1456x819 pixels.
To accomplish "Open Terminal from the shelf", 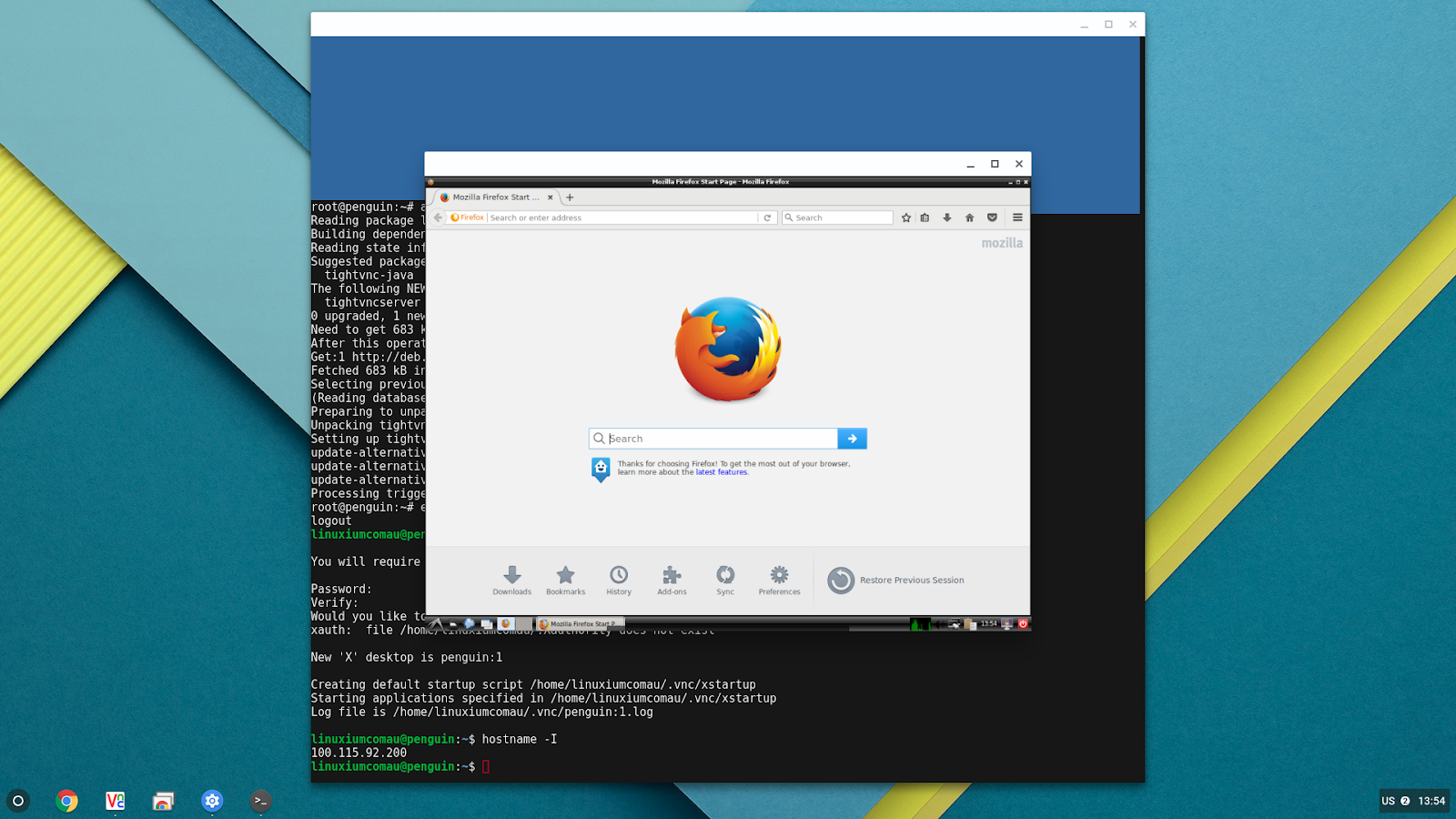I will [260, 801].
